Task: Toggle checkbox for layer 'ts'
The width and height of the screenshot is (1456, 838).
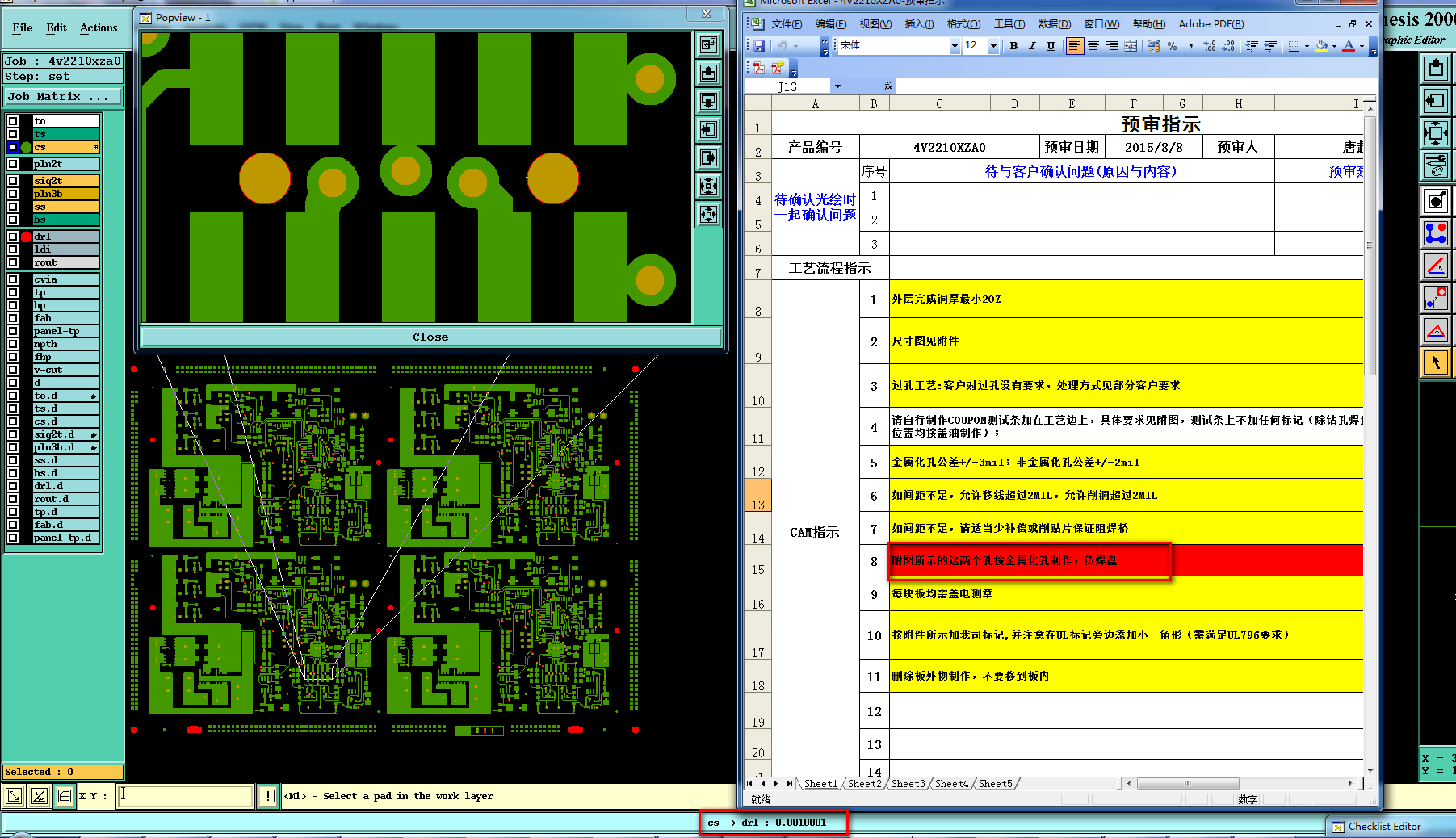Action: coord(13,134)
